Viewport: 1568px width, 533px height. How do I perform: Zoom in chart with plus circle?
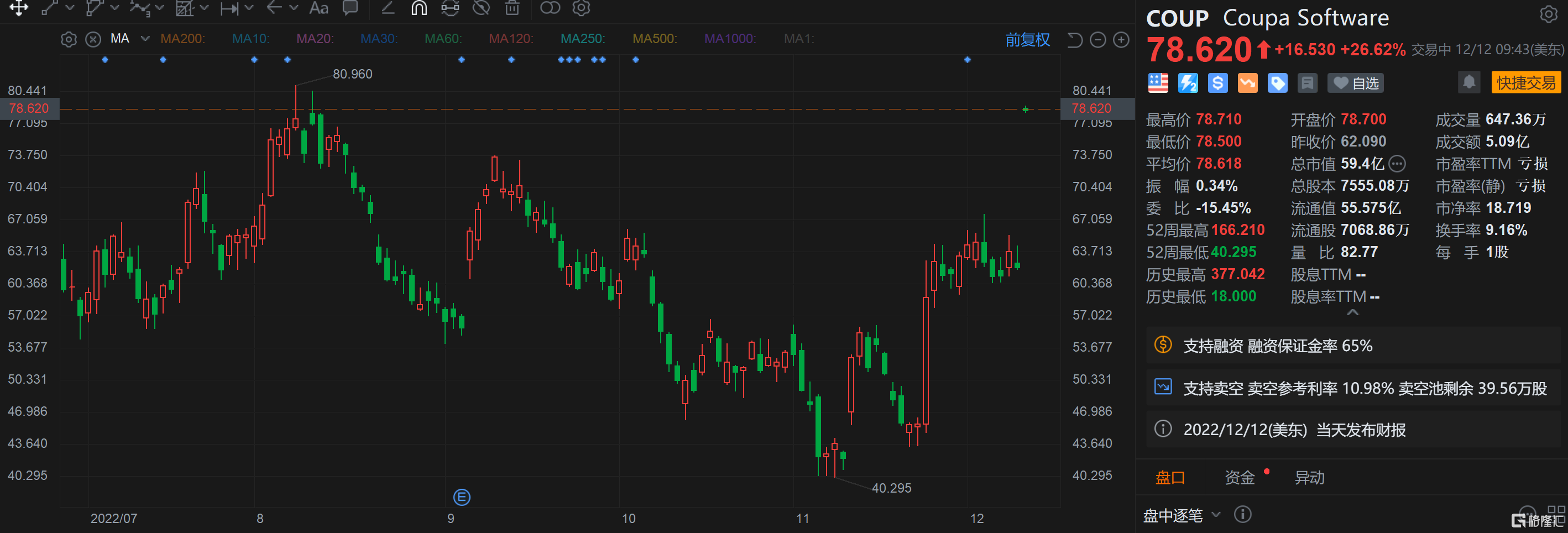[1121, 40]
